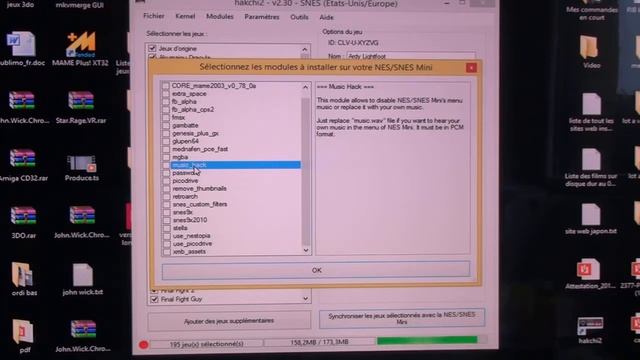Click the 195 jeu(x) sélectionné(s) status
The image size is (640, 360).
coord(206,344)
